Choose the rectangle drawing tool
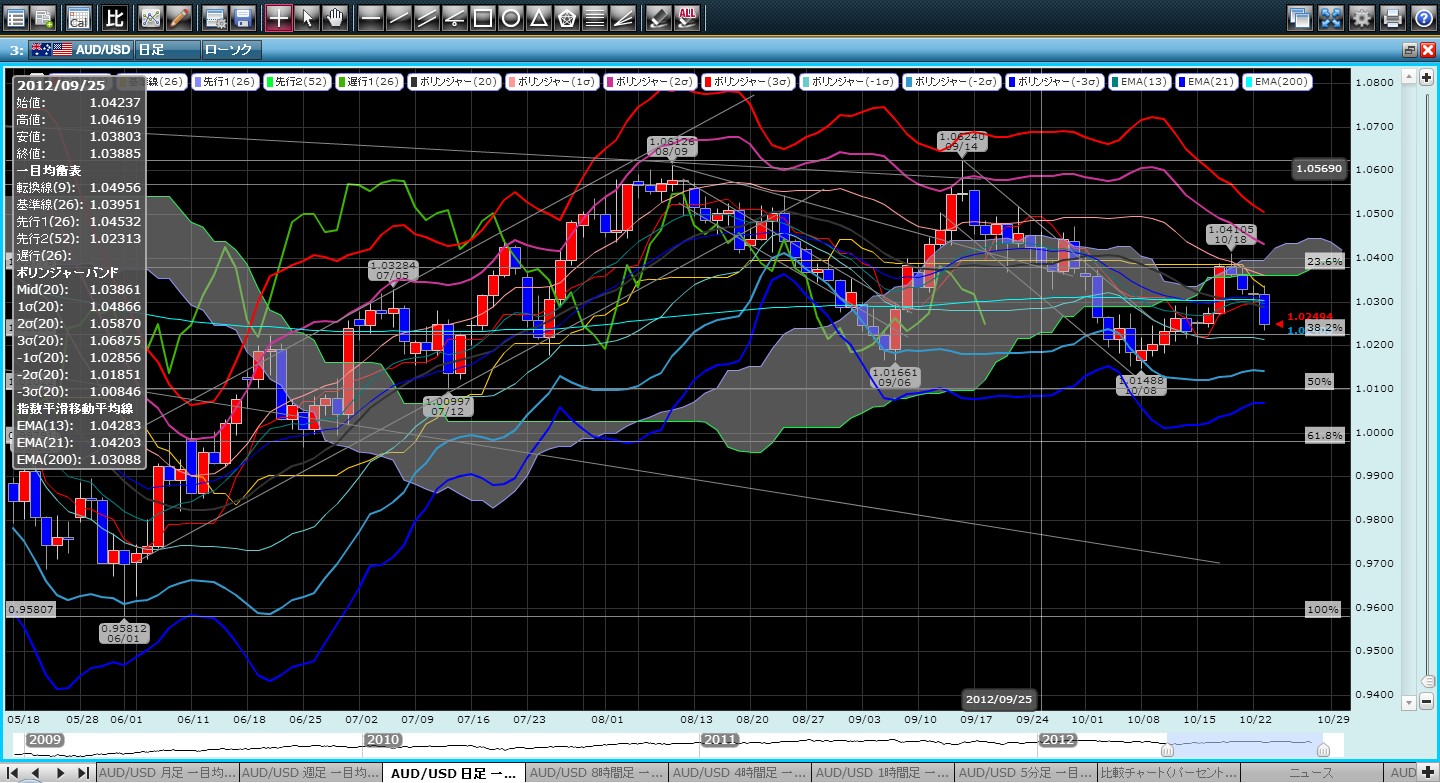 point(482,17)
